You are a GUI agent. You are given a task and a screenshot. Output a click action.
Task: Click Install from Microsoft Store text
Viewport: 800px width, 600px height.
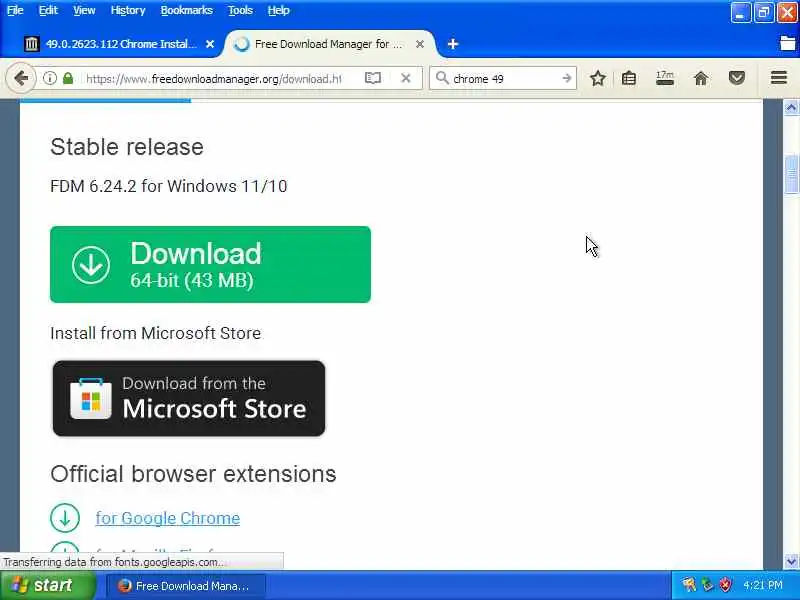(156, 333)
